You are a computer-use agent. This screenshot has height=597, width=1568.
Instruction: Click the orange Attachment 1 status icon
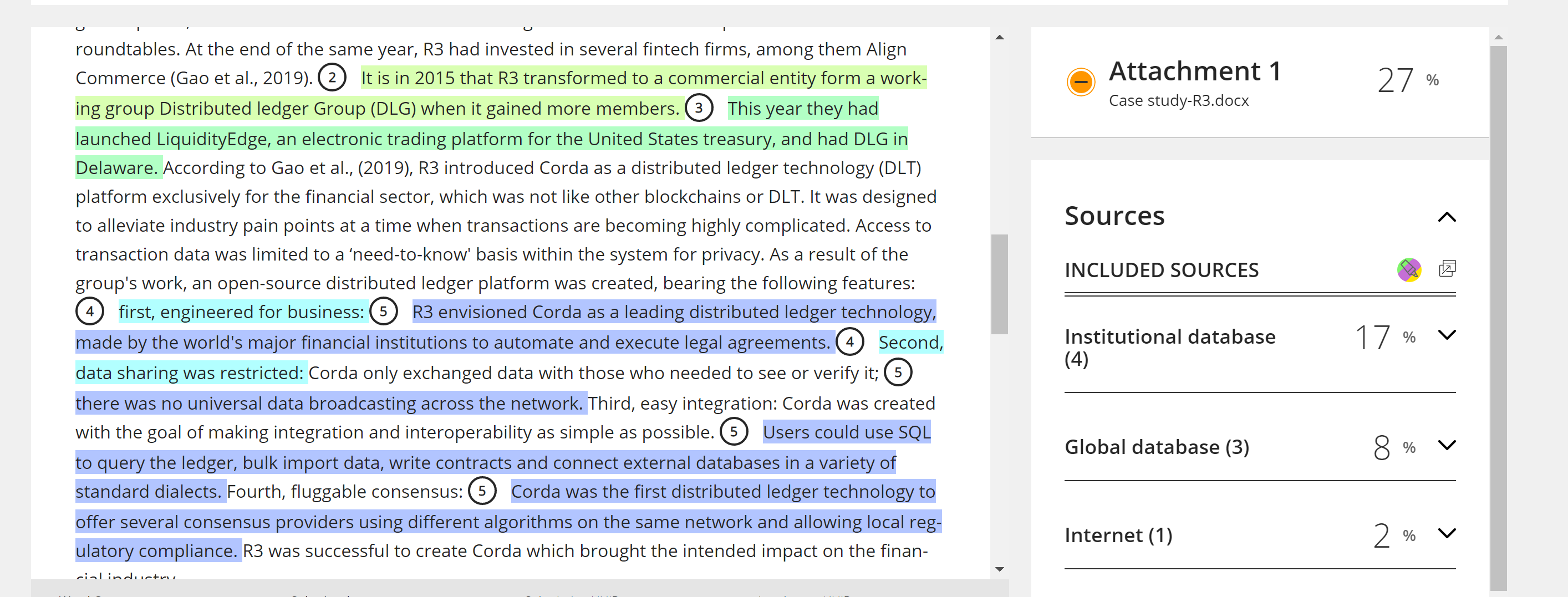tap(1081, 81)
